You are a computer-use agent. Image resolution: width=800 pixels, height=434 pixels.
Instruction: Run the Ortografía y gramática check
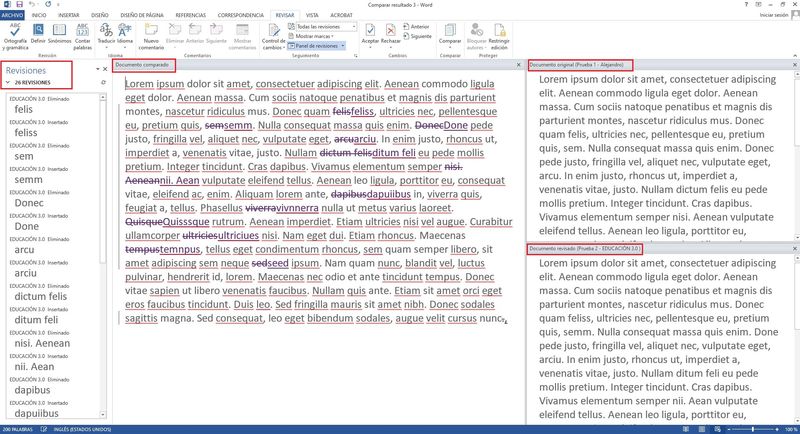click(x=15, y=37)
